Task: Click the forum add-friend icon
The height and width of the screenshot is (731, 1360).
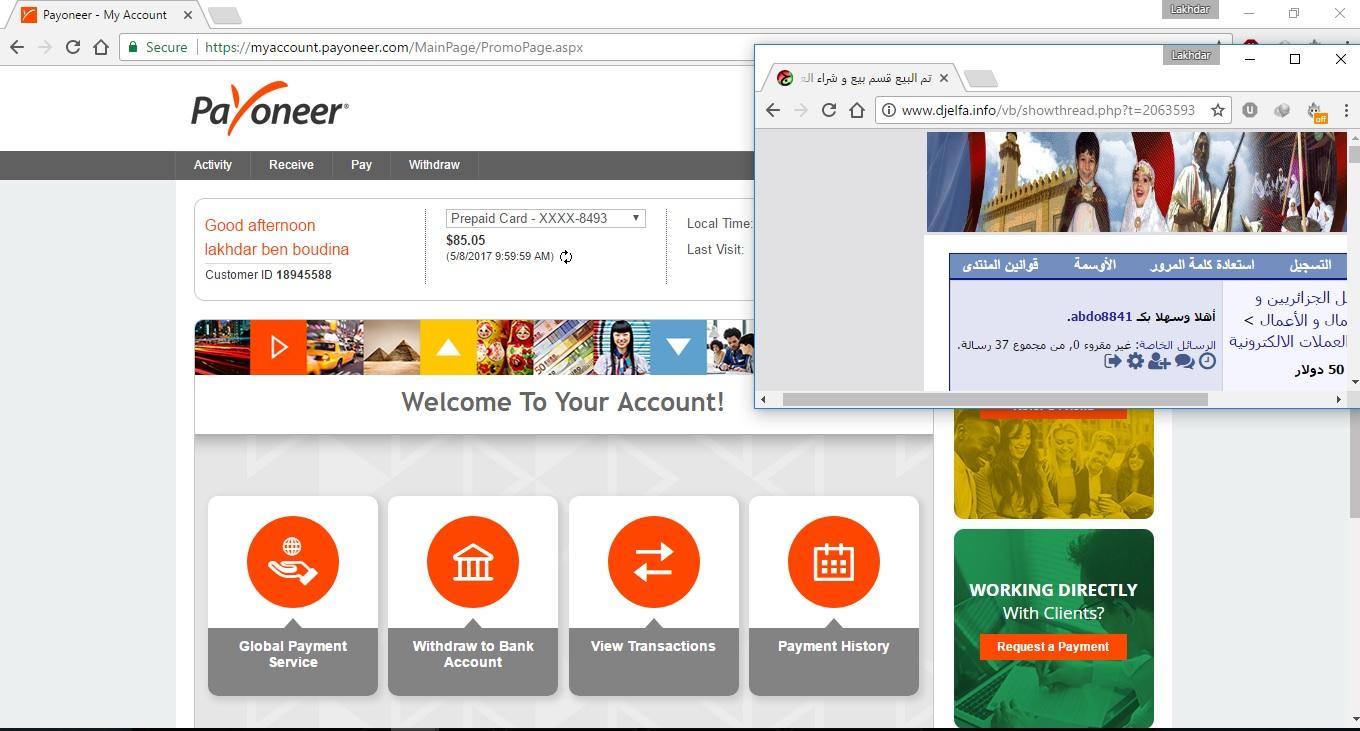Action: 1159,361
